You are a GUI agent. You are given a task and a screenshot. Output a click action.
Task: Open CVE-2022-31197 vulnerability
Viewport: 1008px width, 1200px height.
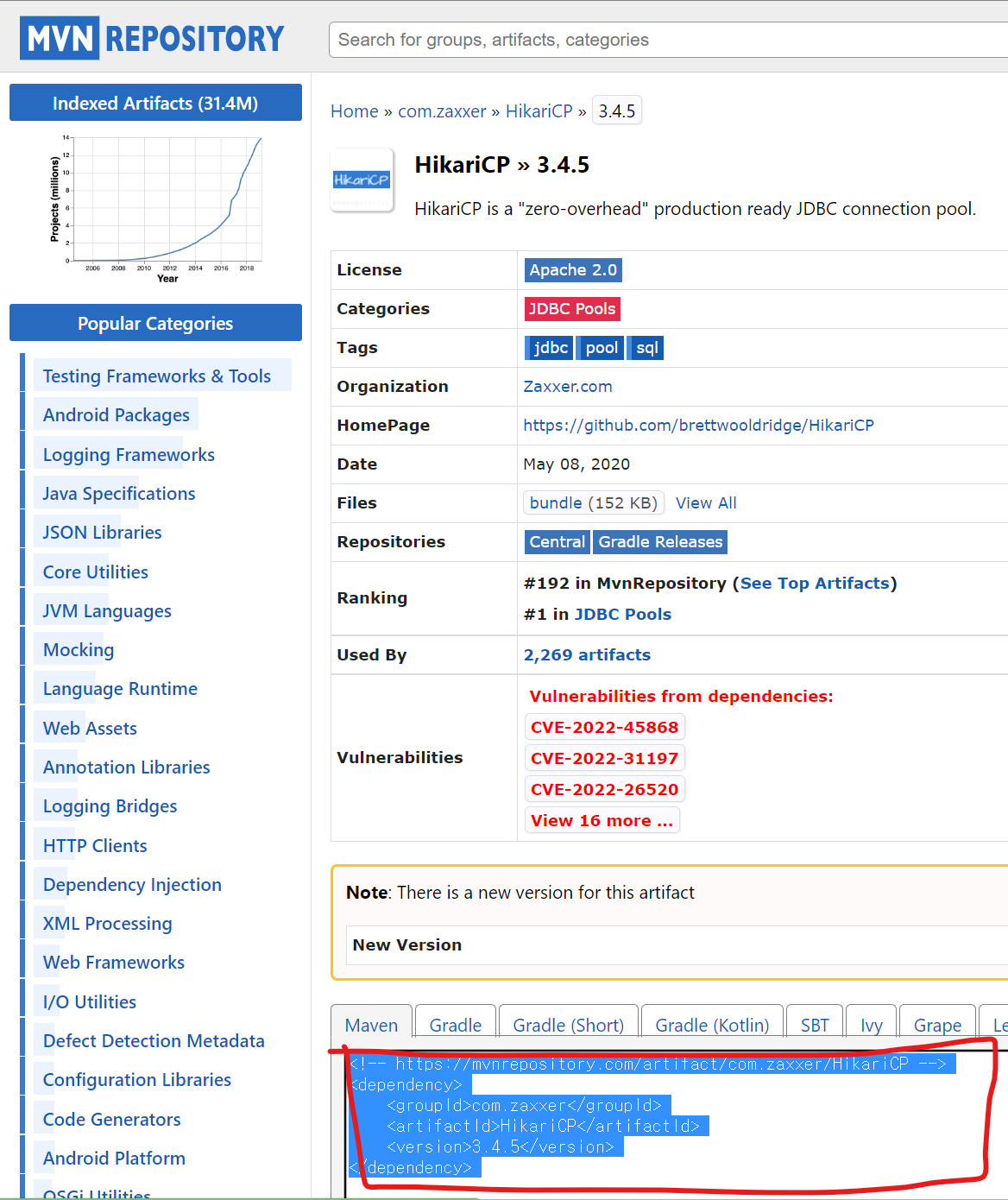(x=604, y=759)
